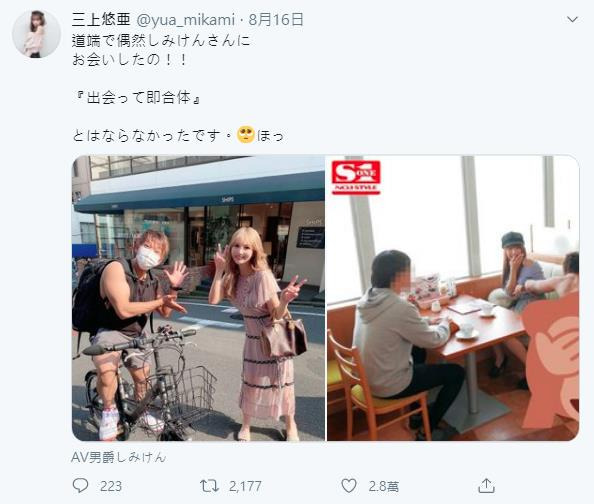The height and width of the screenshot is (504, 594).
Task: Open the right cafe photo
Action: [x=453, y=298]
